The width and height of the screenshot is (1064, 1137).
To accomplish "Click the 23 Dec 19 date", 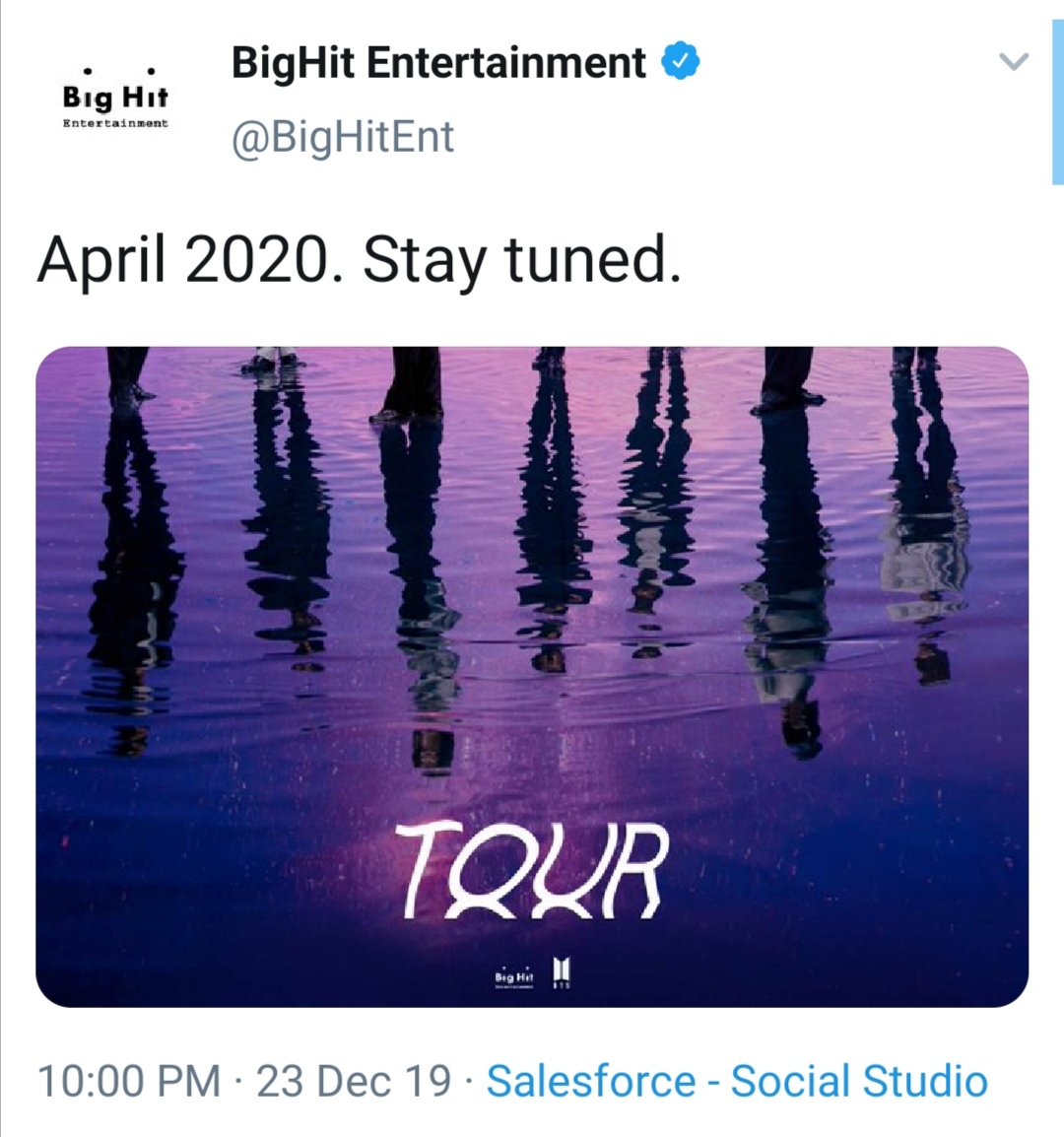I will click(354, 1081).
